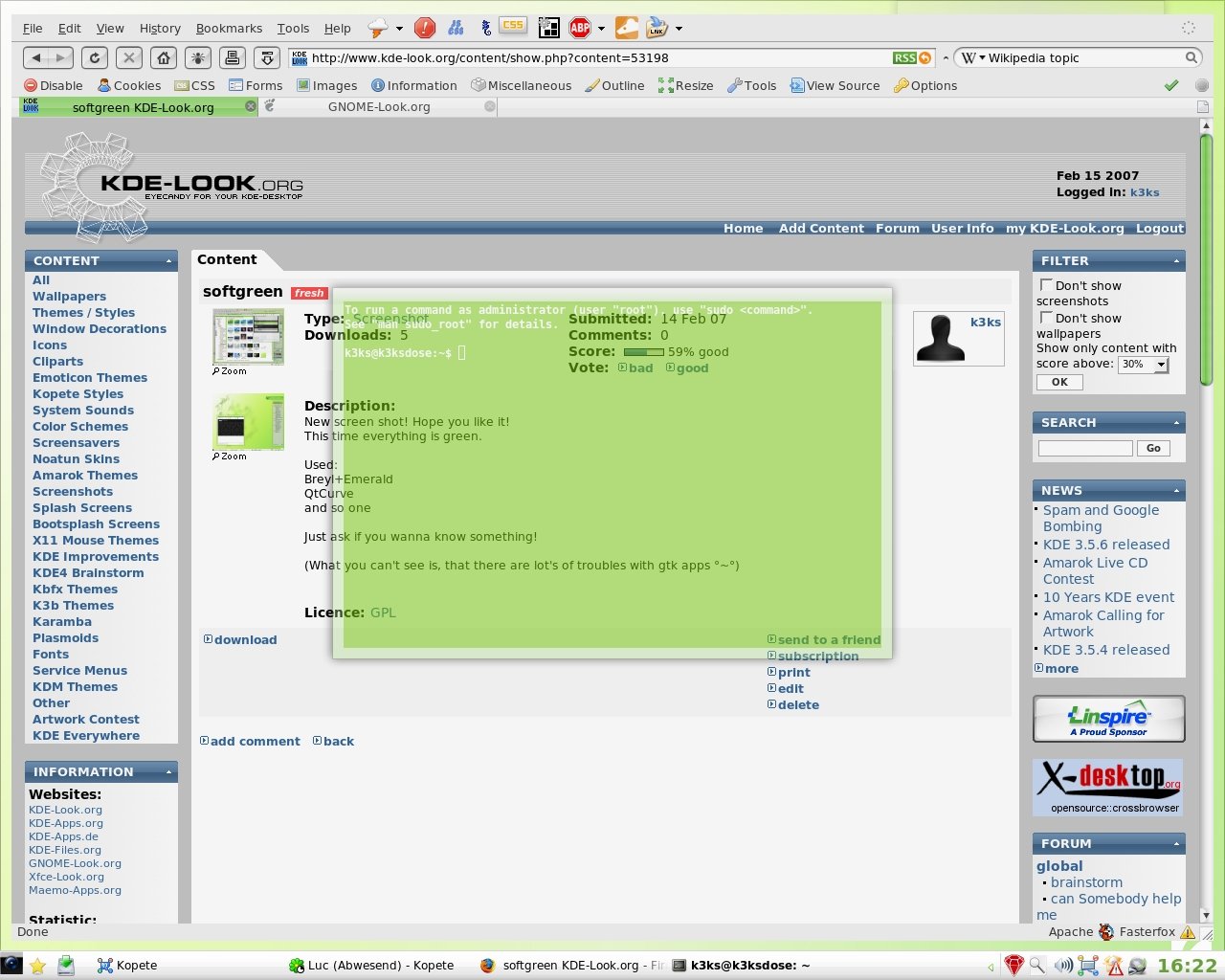Open downloads arrow icon in navigation bar
The width and height of the screenshot is (1225, 980).
[x=268, y=57]
